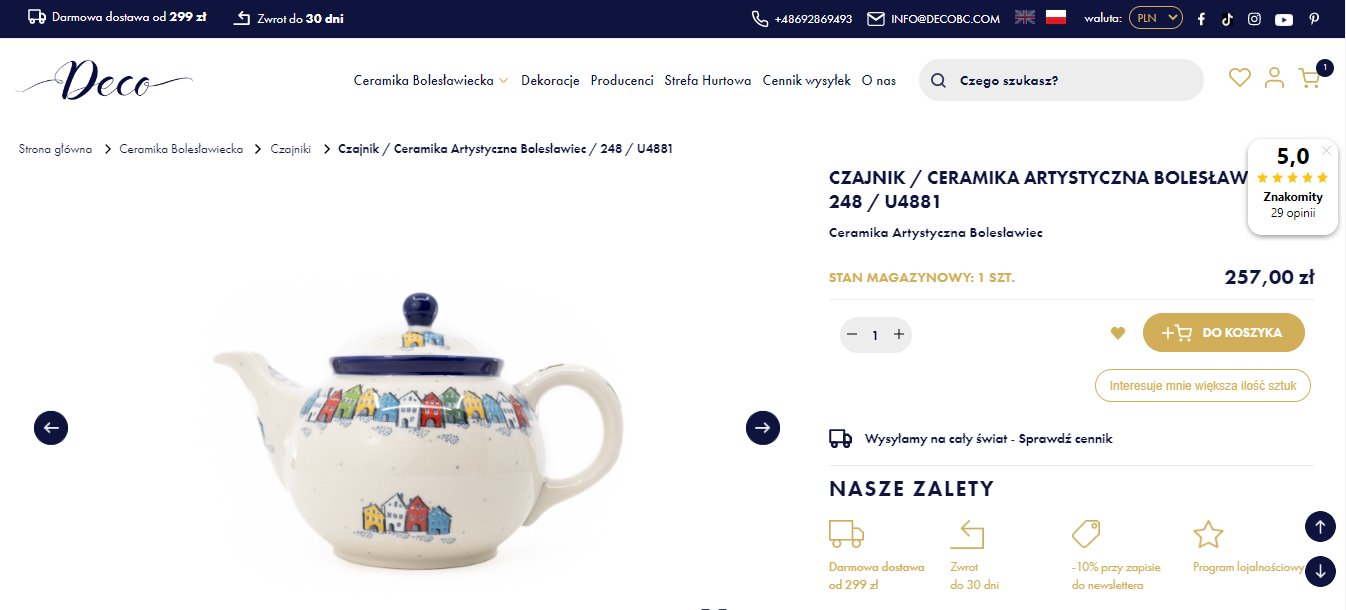Expand the Ceramika Bolesławiecka menu

pyautogui.click(x=431, y=80)
